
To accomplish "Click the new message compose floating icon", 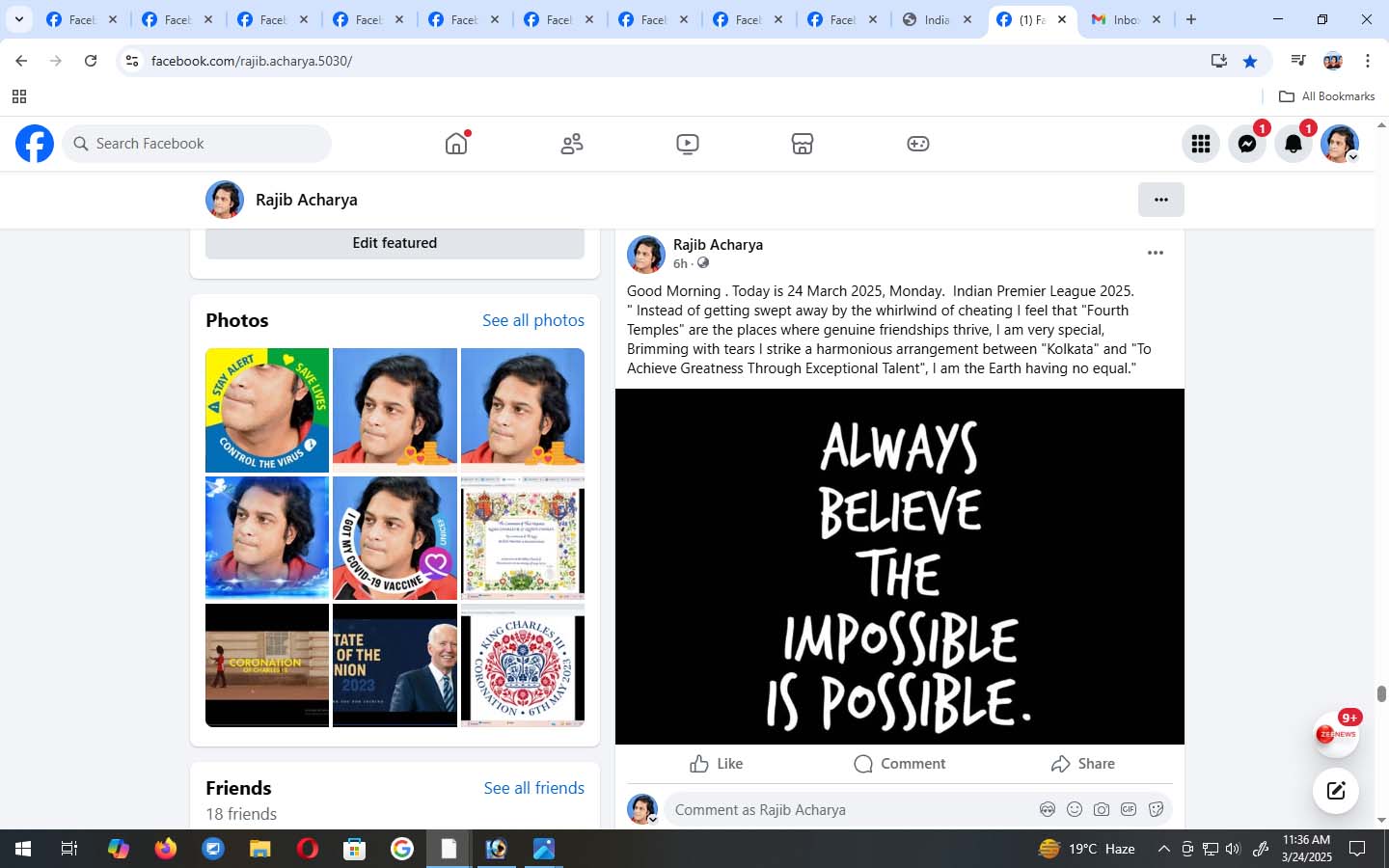I will click(1336, 791).
